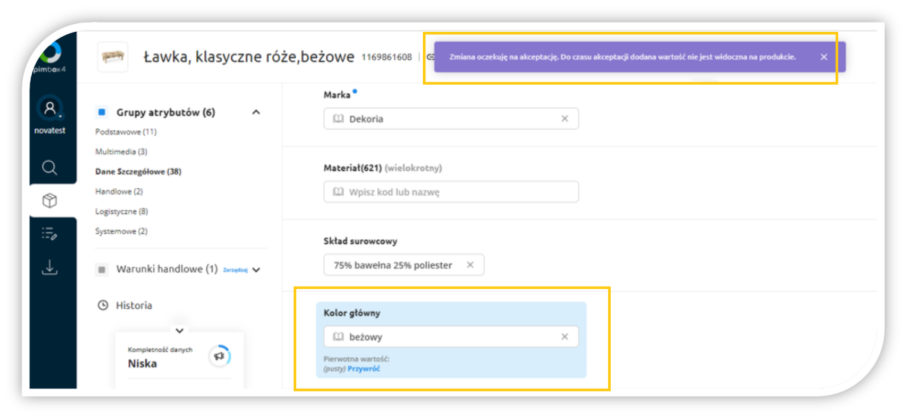Expand the Warunki handlowe section
This screenshot has width=907, height=418.
(x=257, y=269)
